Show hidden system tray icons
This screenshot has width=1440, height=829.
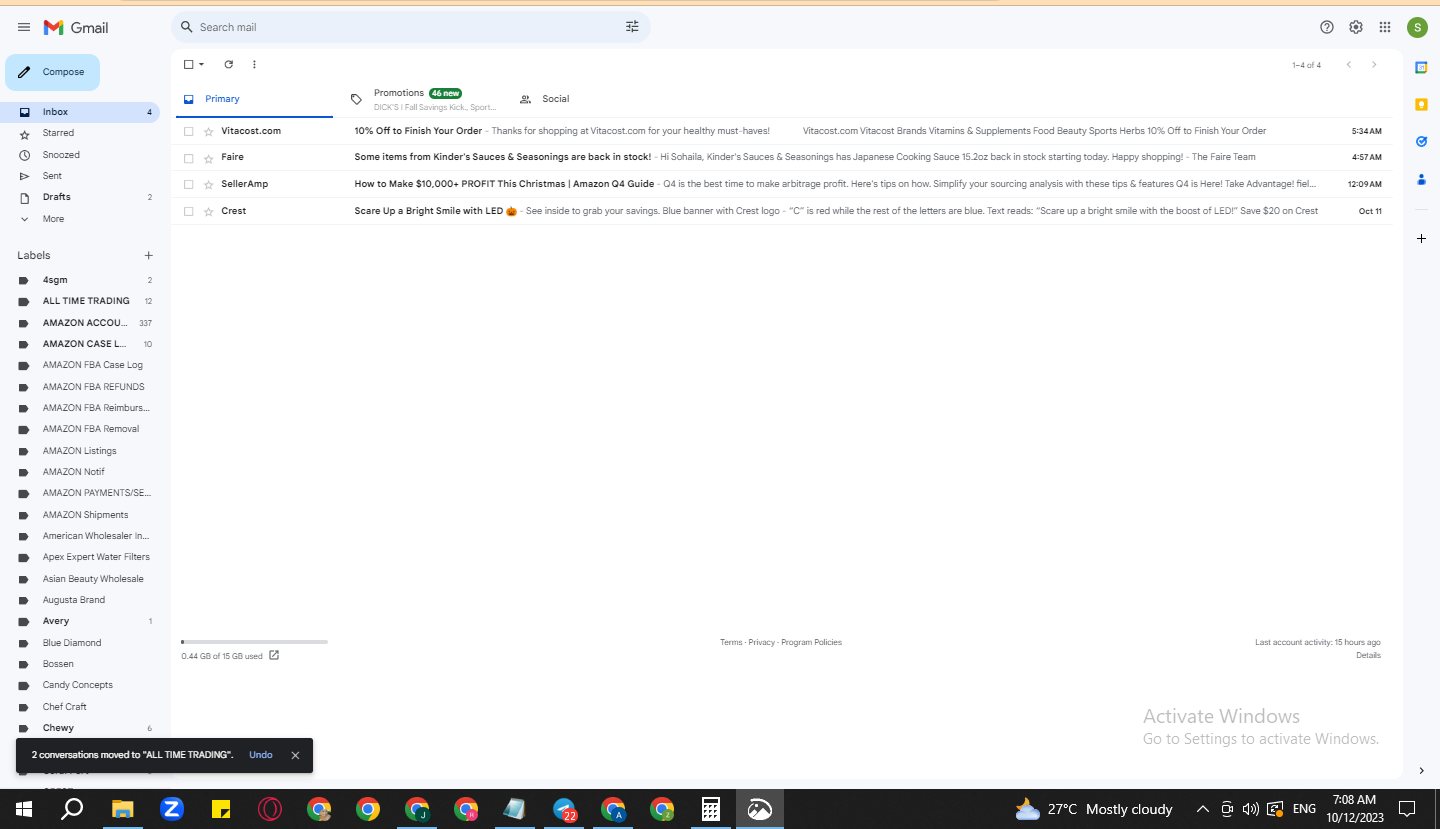1202,808
